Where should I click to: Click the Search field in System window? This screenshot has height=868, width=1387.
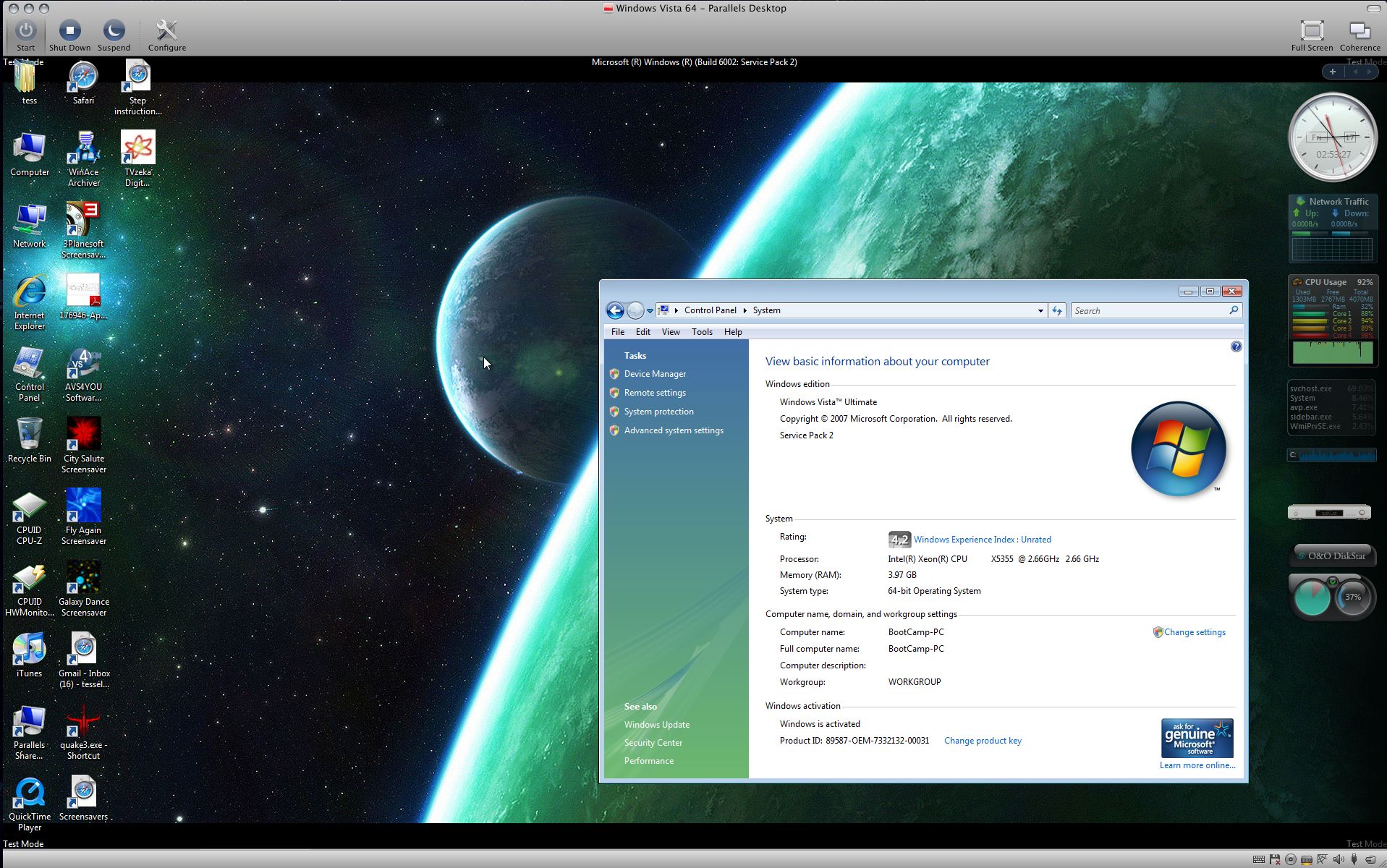pyautogui.click(x=1156, y=310)
